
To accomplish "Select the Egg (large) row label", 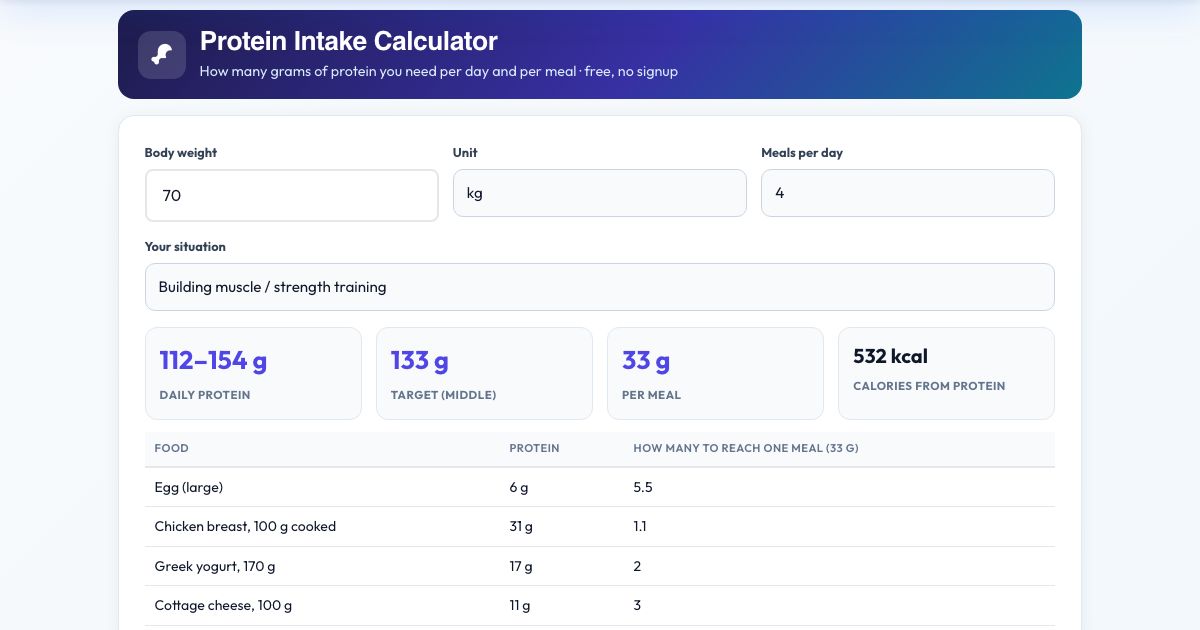I will (x=189, y=487).
